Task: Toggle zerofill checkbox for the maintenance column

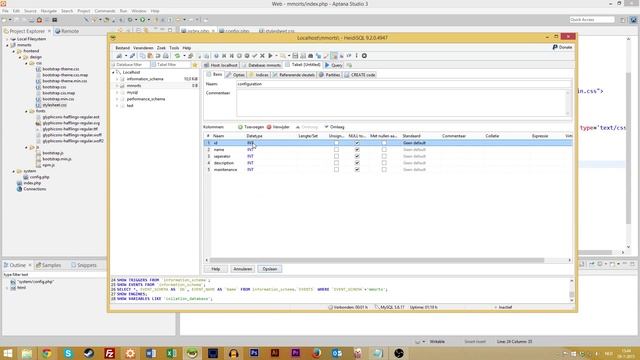Action: pyautogui.click(x=384, y=169)
